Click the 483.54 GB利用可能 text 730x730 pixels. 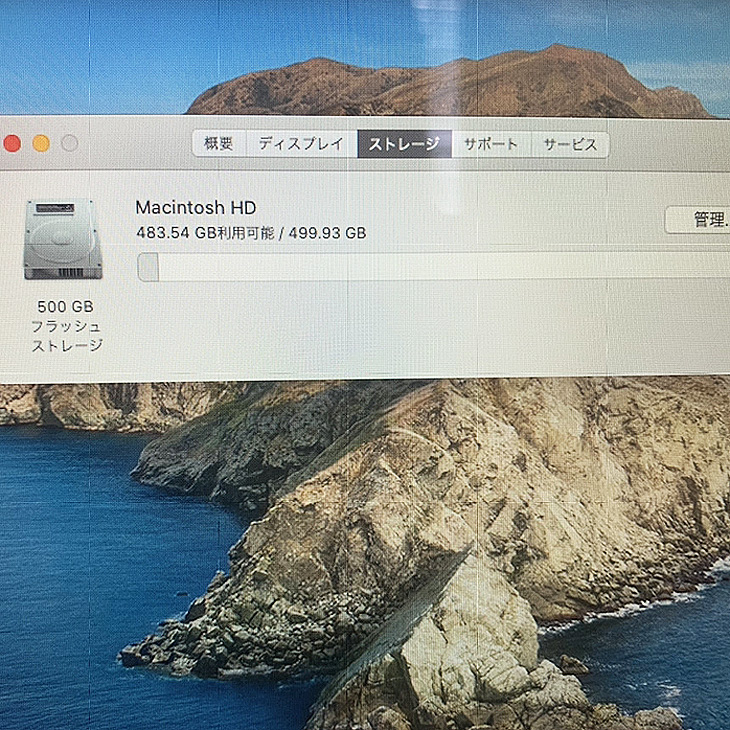[x=205, y=232]
